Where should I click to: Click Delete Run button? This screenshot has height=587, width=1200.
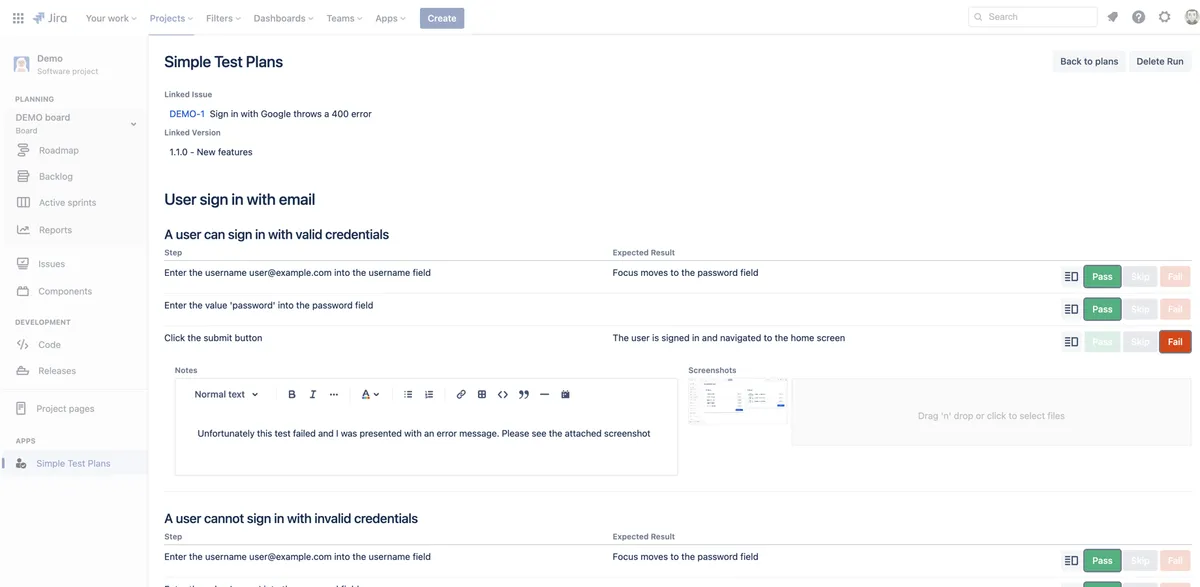click(x=1160, y=61)
